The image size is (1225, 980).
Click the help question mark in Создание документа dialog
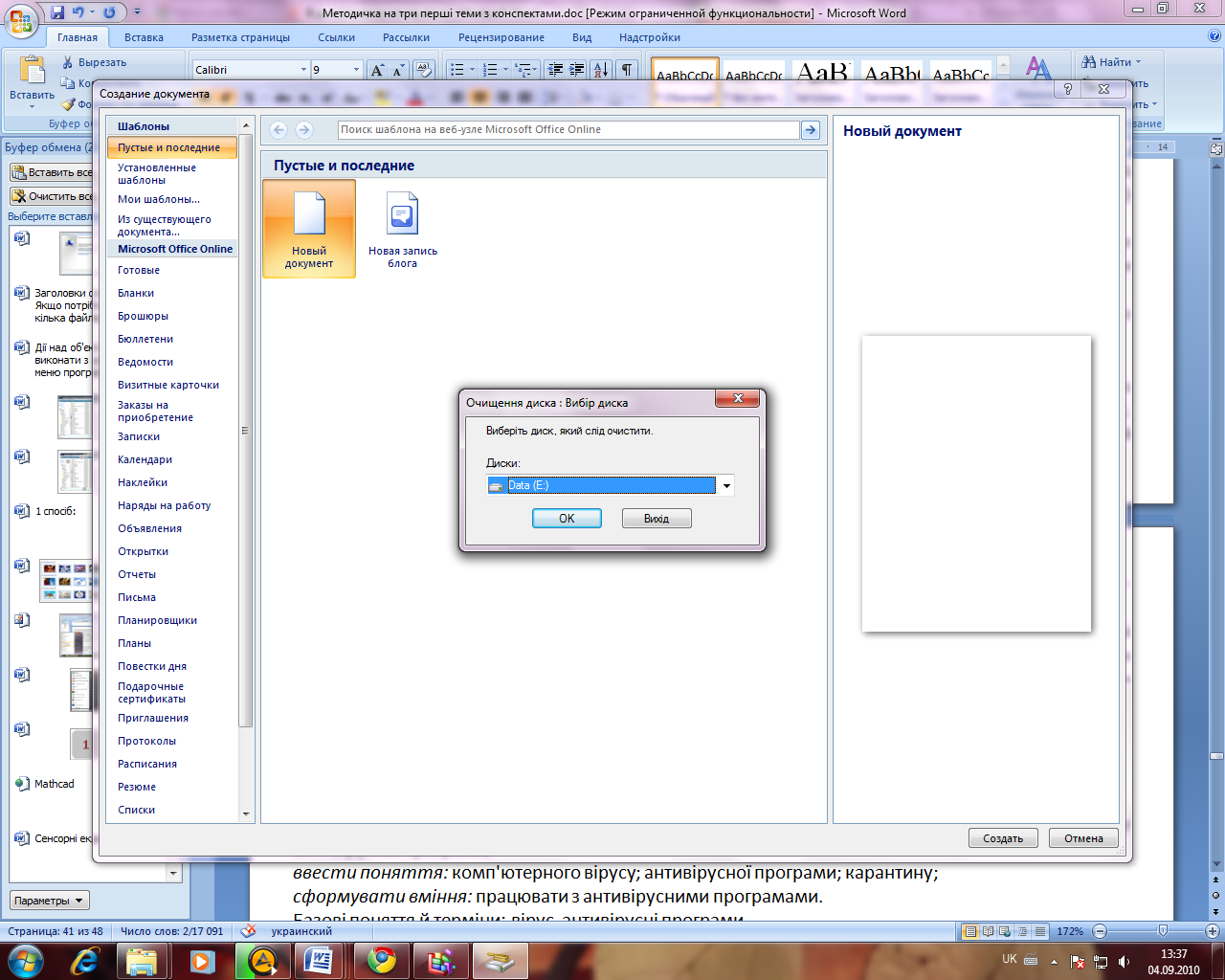(x=1068, y=89)
